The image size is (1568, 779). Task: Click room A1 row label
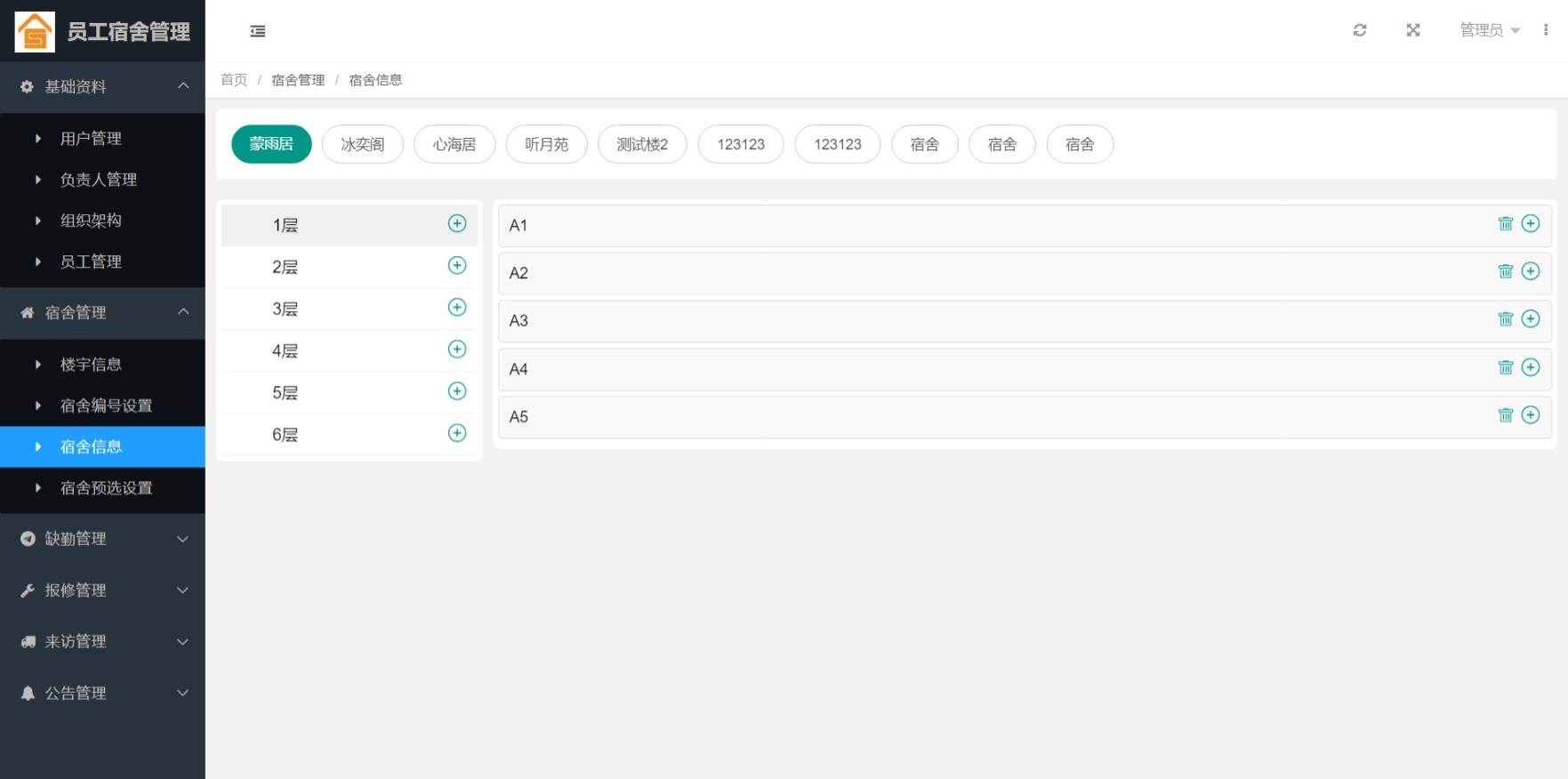(519, 226)
